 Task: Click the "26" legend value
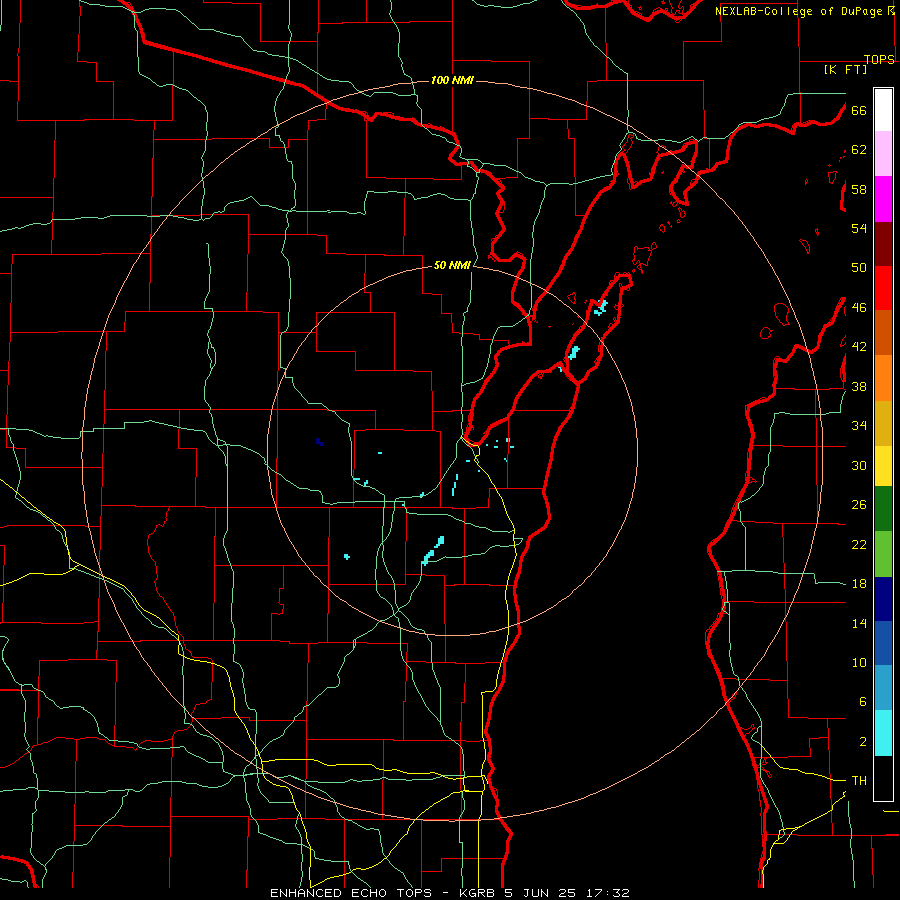[859, 505]
